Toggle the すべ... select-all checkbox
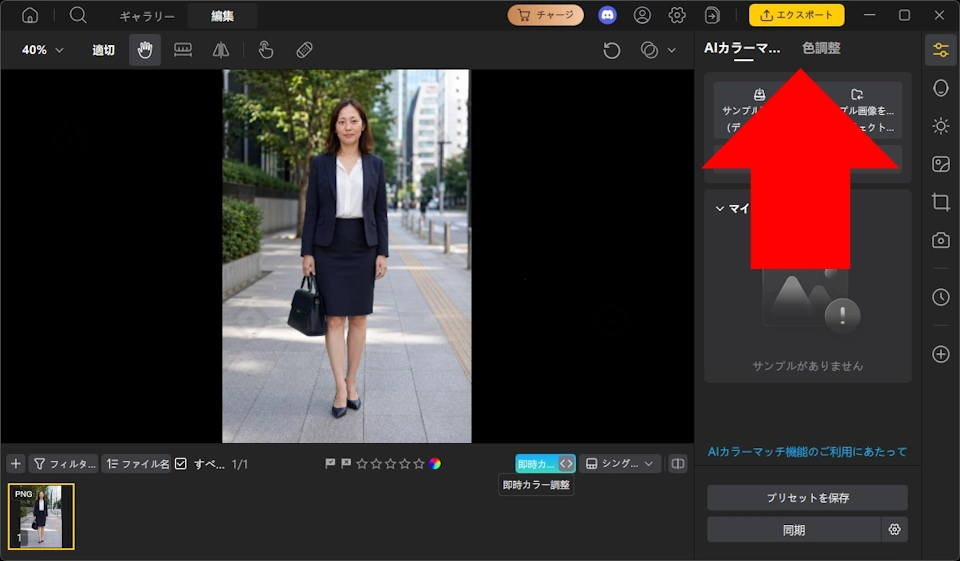Viewport: 960px width, 561px height. [x=181, y=464]
